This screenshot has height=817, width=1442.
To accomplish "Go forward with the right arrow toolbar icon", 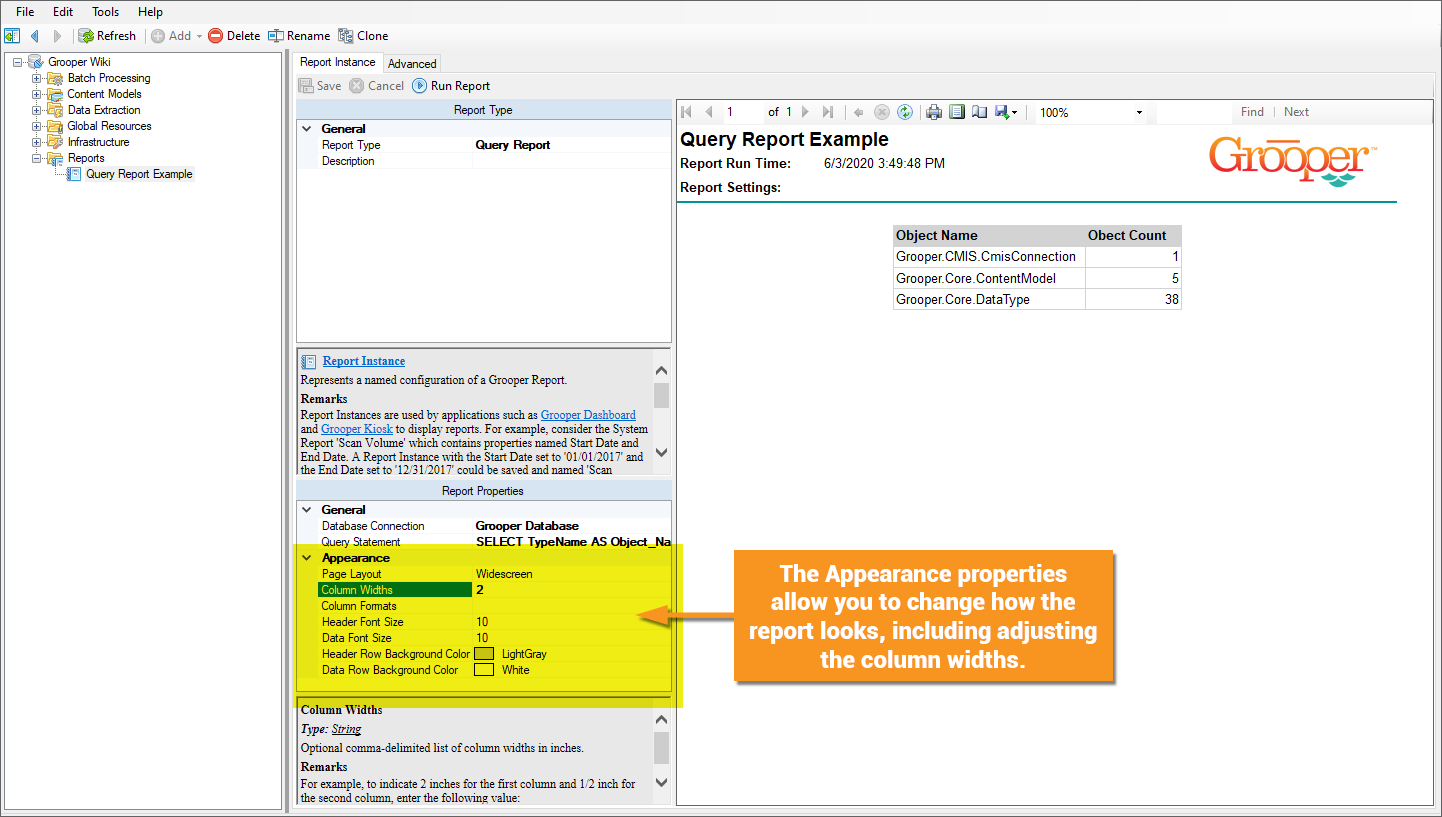I will [x=57, y=36].
